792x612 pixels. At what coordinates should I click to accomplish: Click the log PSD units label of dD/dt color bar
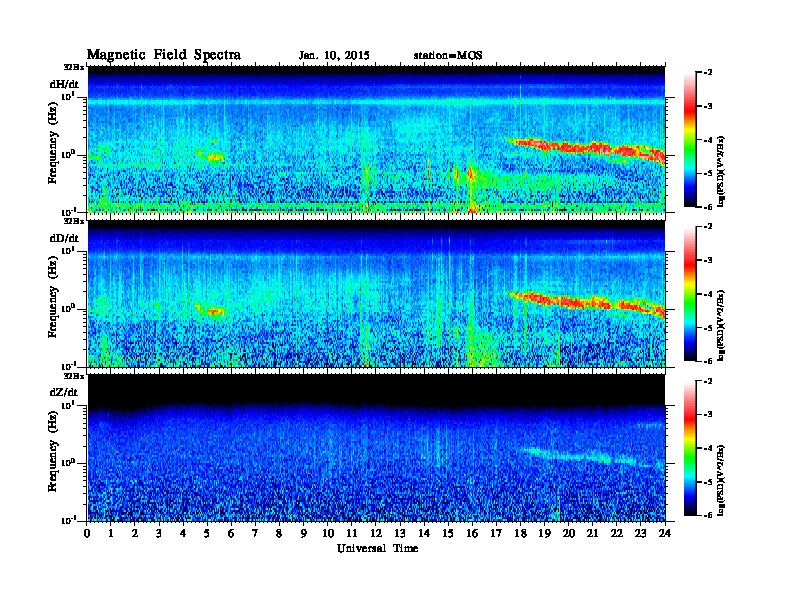pyautogui.click(x=721, y=325)
